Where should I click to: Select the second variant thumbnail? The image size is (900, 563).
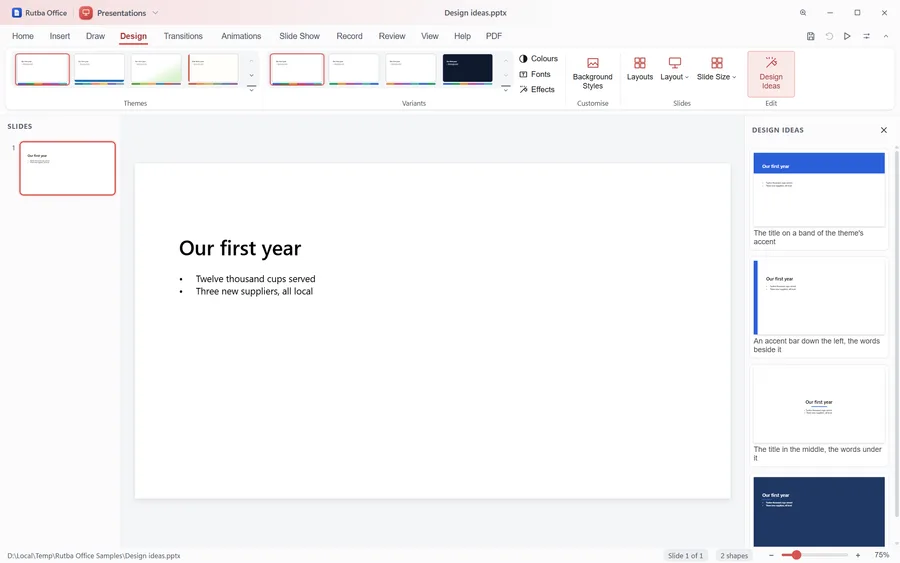pyautogui.click(x=354, y=69)
